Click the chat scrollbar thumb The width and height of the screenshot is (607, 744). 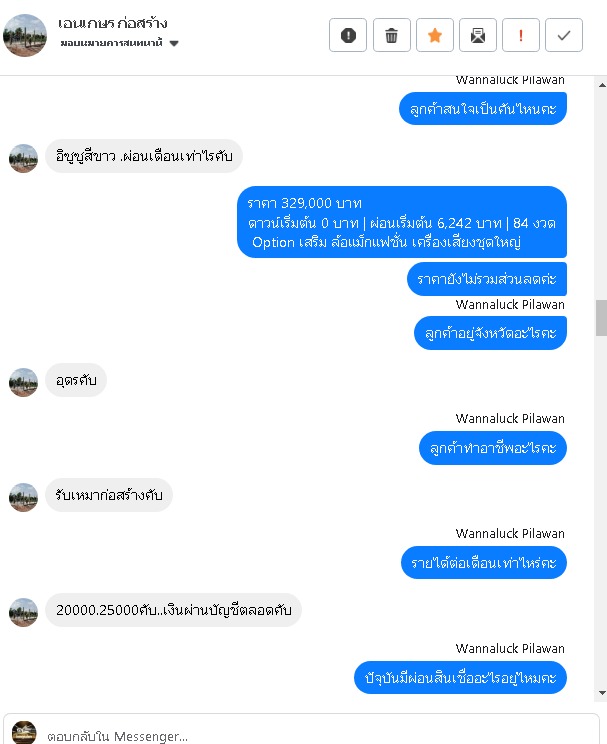601,318
